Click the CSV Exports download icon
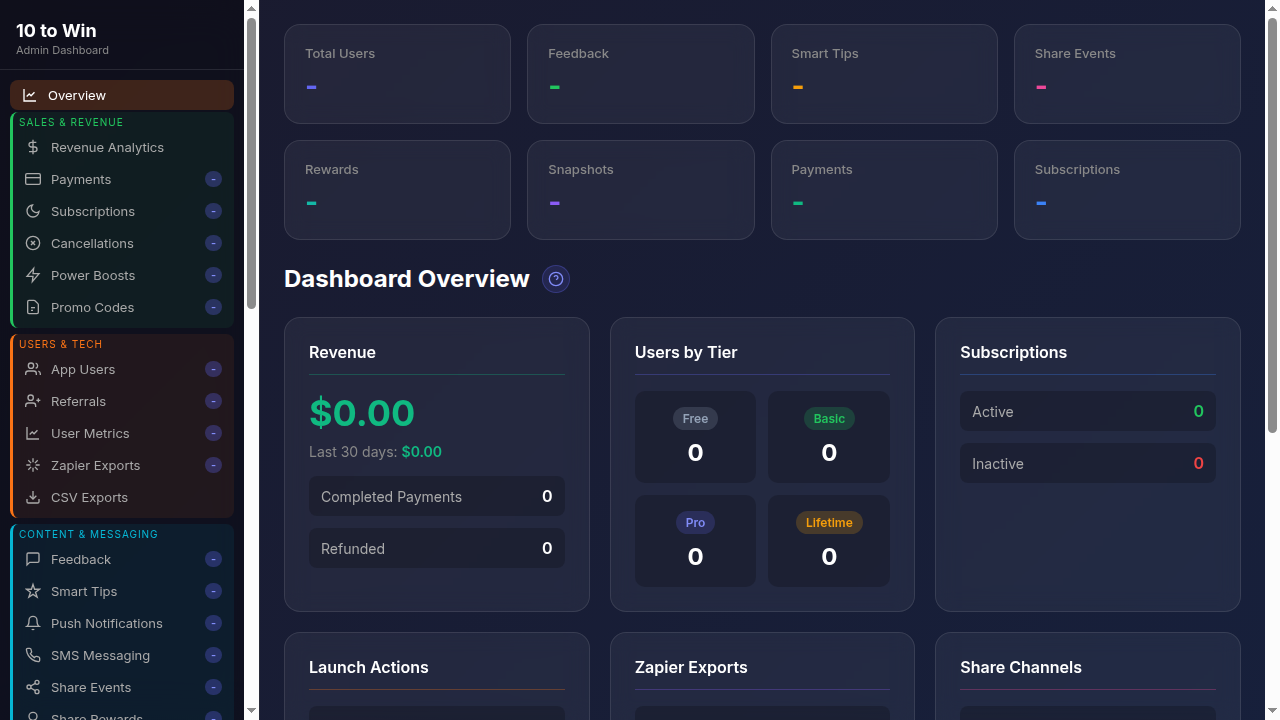The image size is (1280, 720). (x=30, y=497)
